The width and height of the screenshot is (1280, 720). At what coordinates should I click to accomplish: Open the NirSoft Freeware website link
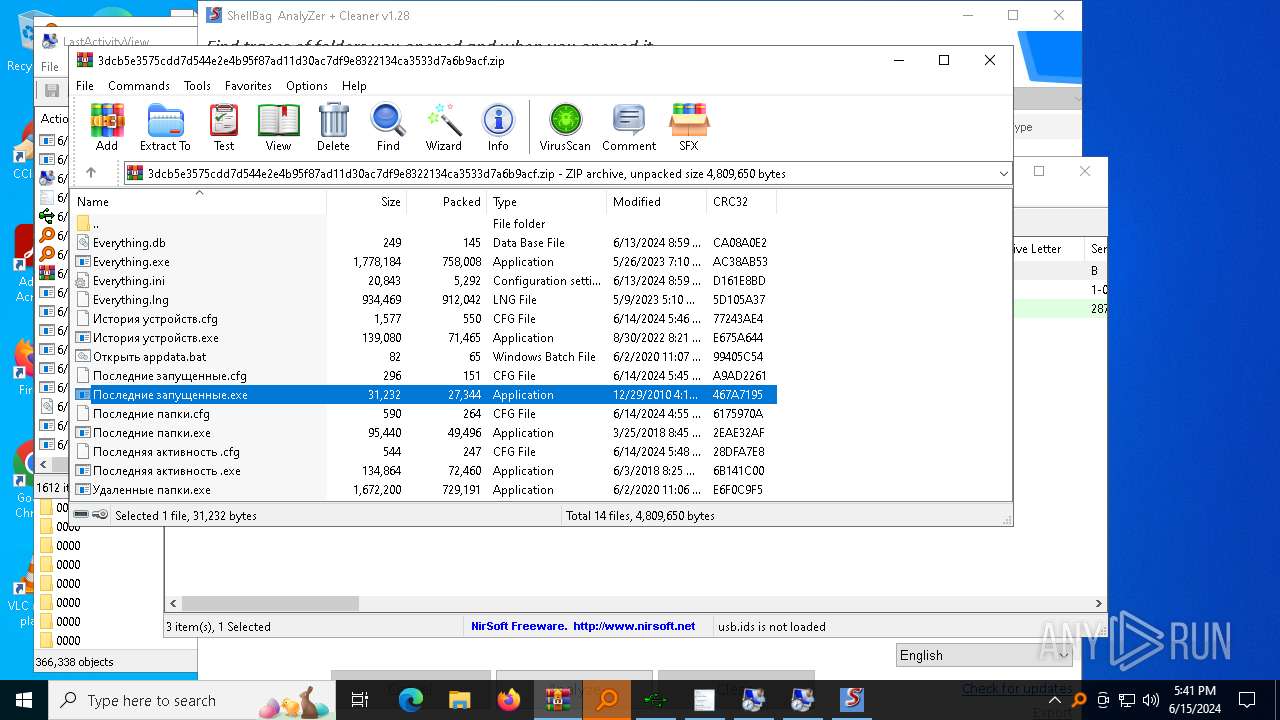583,626
